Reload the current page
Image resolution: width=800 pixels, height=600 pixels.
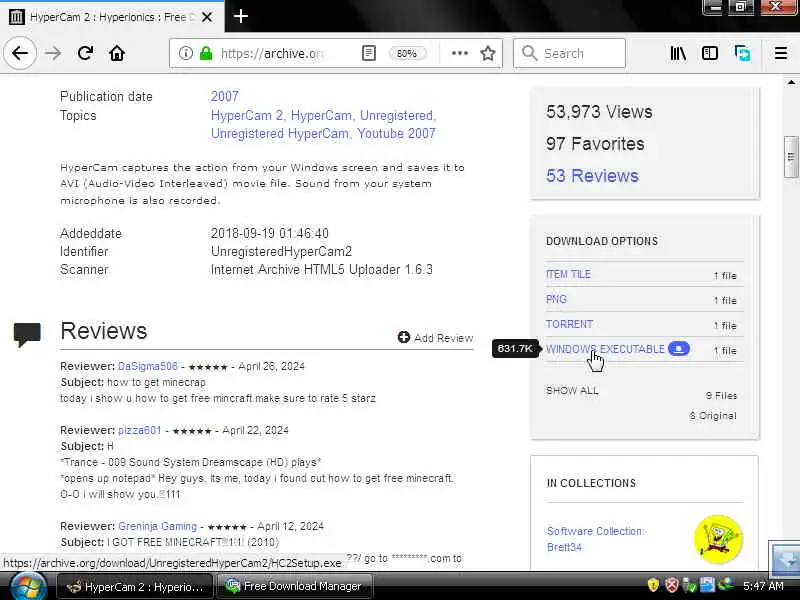85,53
